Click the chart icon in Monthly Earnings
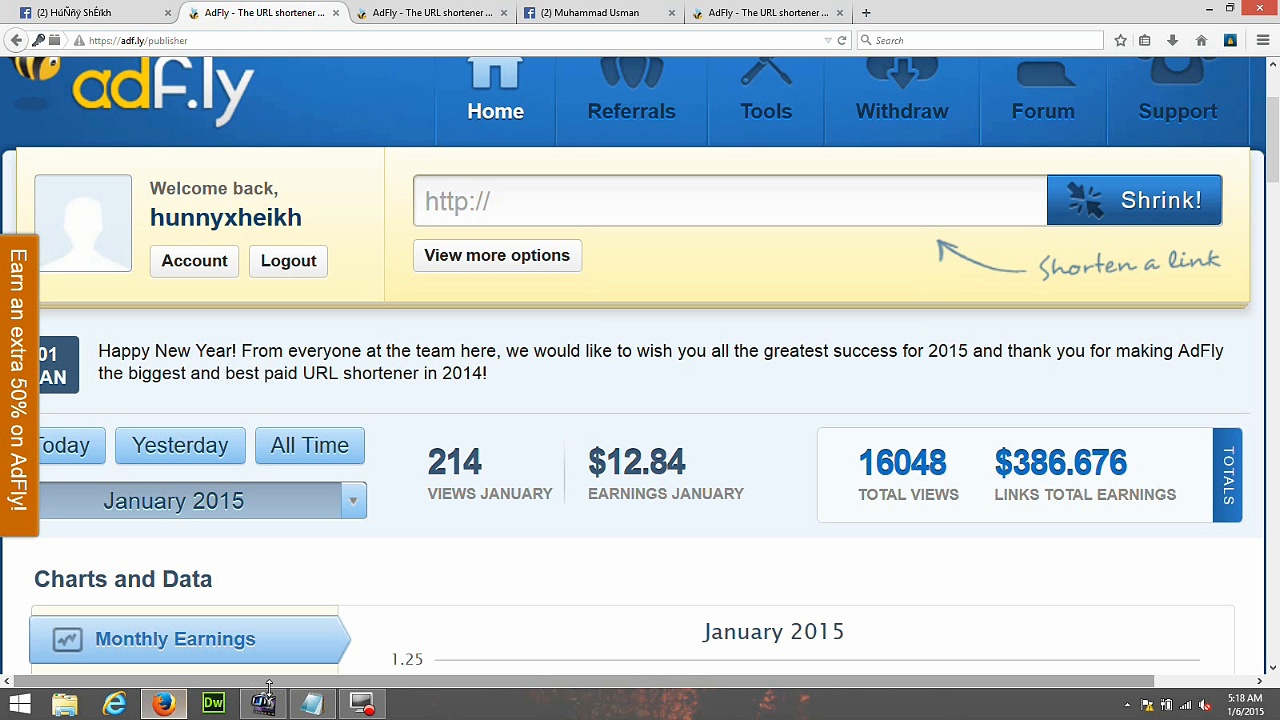The image size is (1280, 720). coord(67,639)
